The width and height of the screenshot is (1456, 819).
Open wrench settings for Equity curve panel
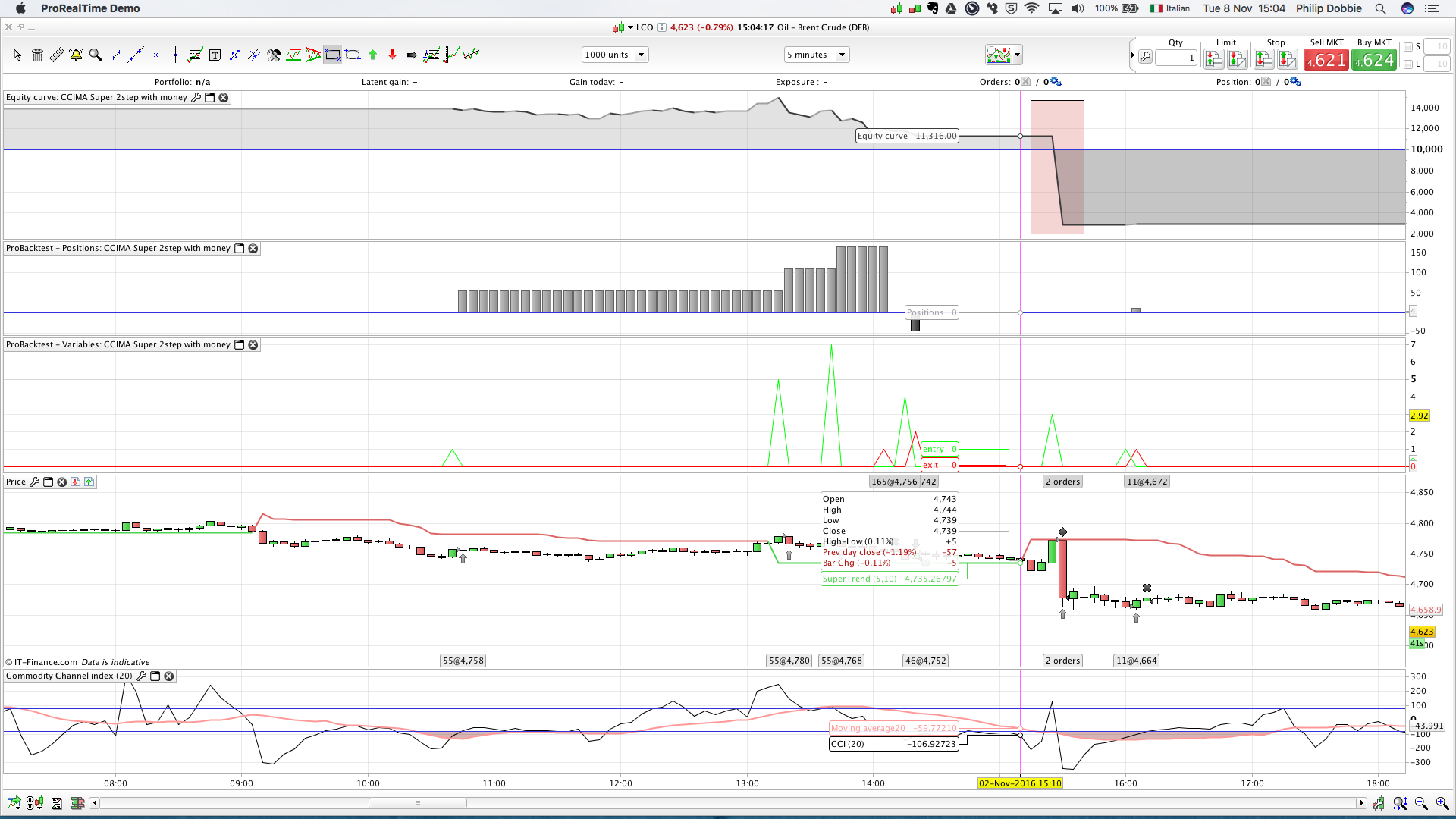(x=196, y=97)
